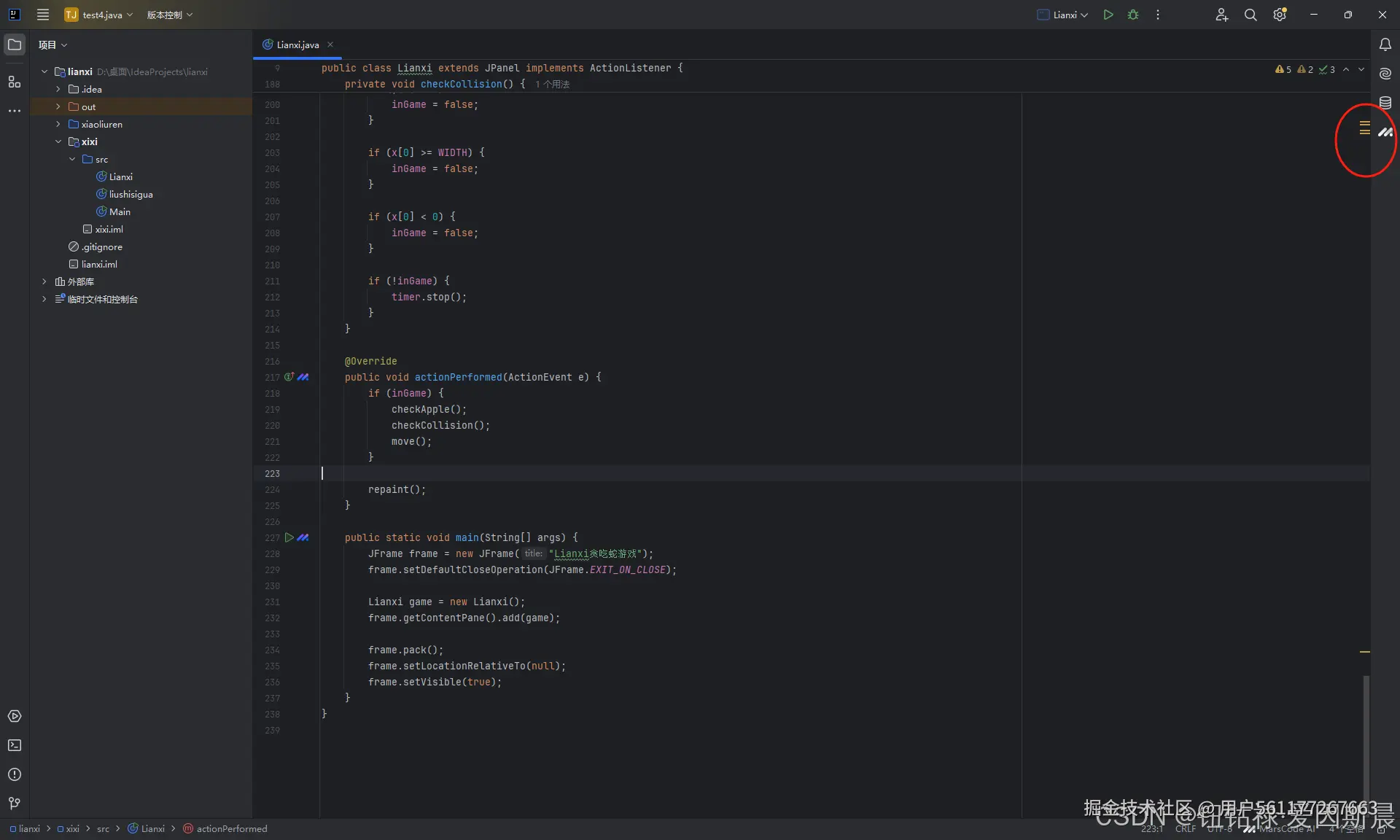Click the Debug bug icon
Screen dimensions: 1400x840
click(1132, 15)
